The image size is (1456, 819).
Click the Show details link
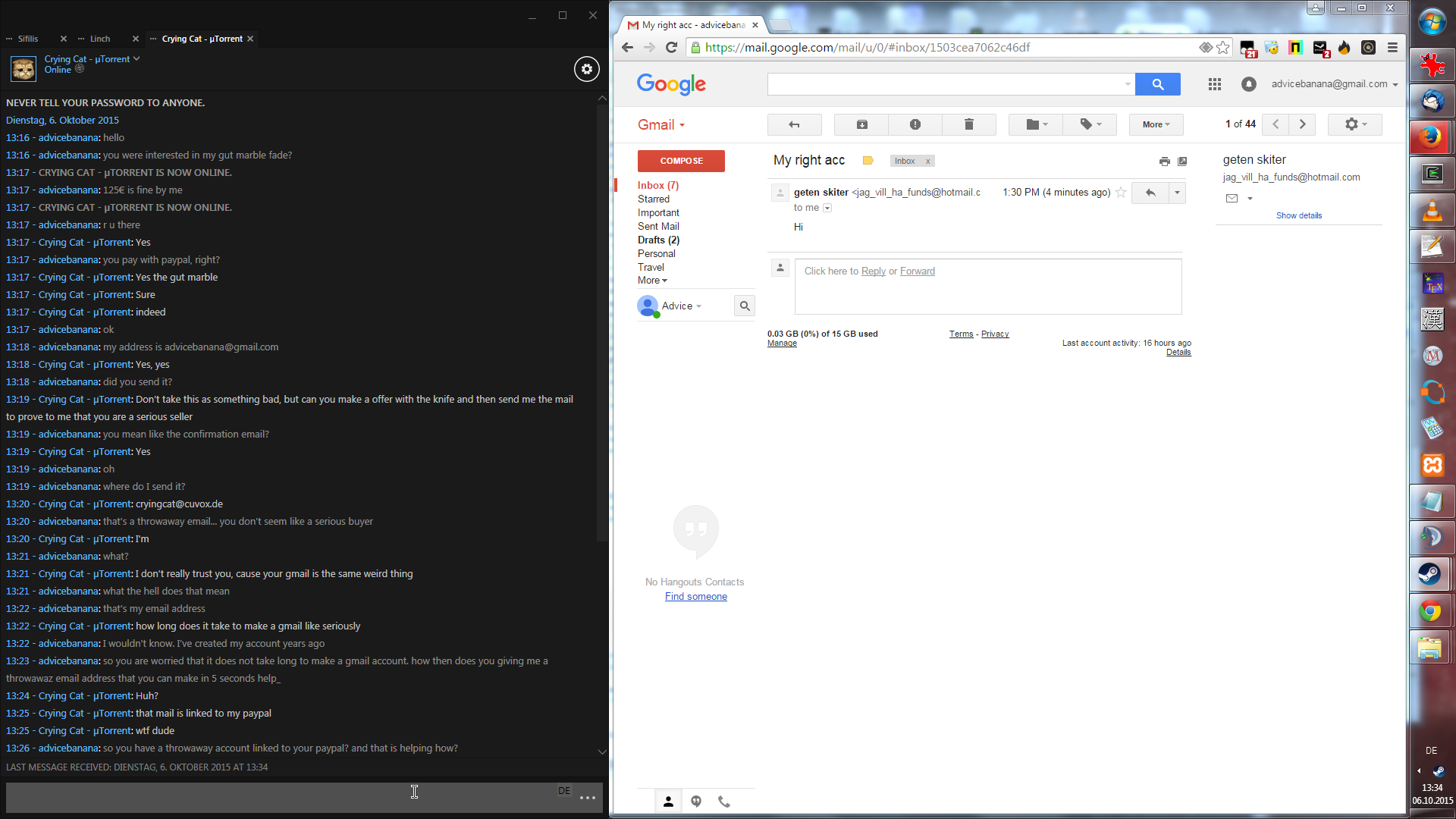(x=1298, y=215)
